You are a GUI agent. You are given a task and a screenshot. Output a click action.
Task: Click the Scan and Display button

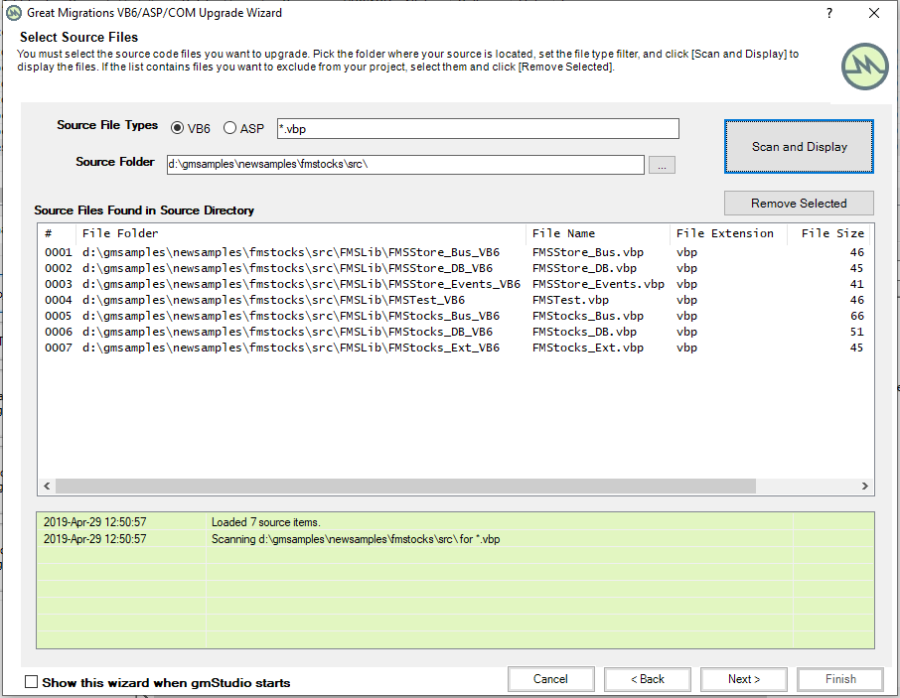799,147
